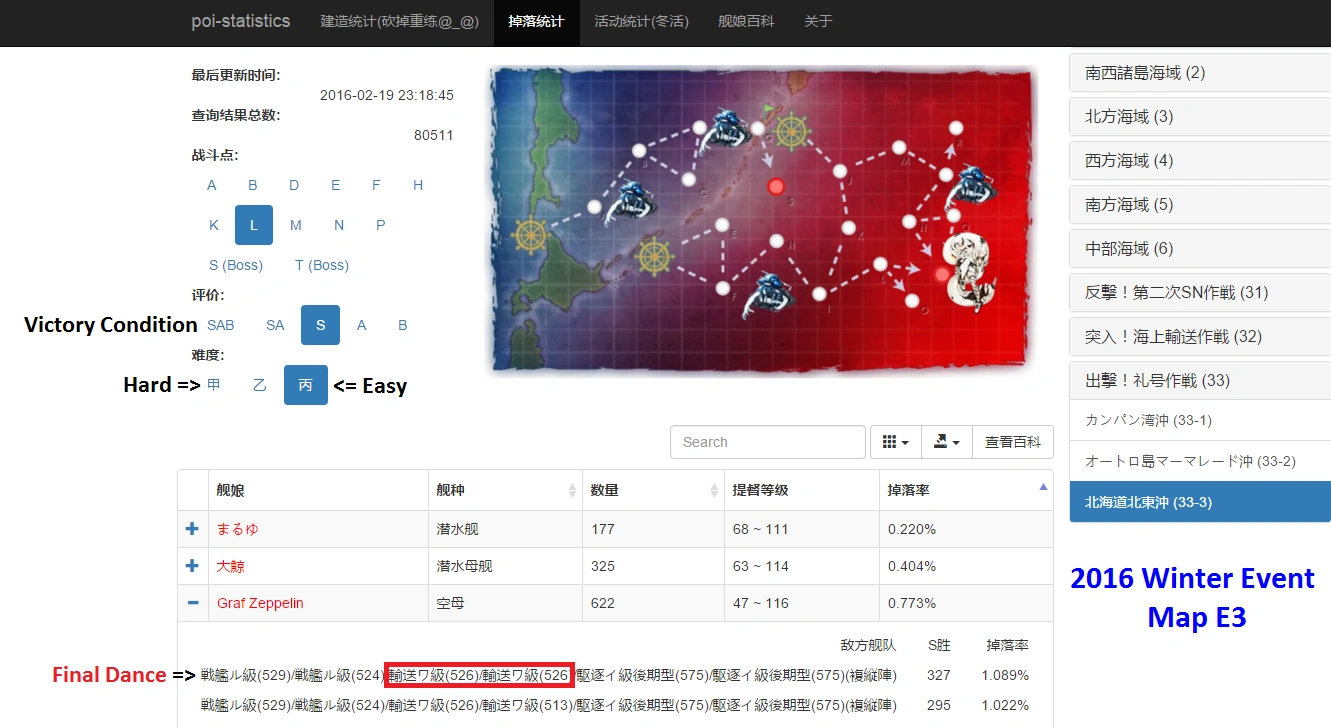Expand 突入！海上輸送作戦 (32) section
1331x728 pixels.
pos(1200,337)
